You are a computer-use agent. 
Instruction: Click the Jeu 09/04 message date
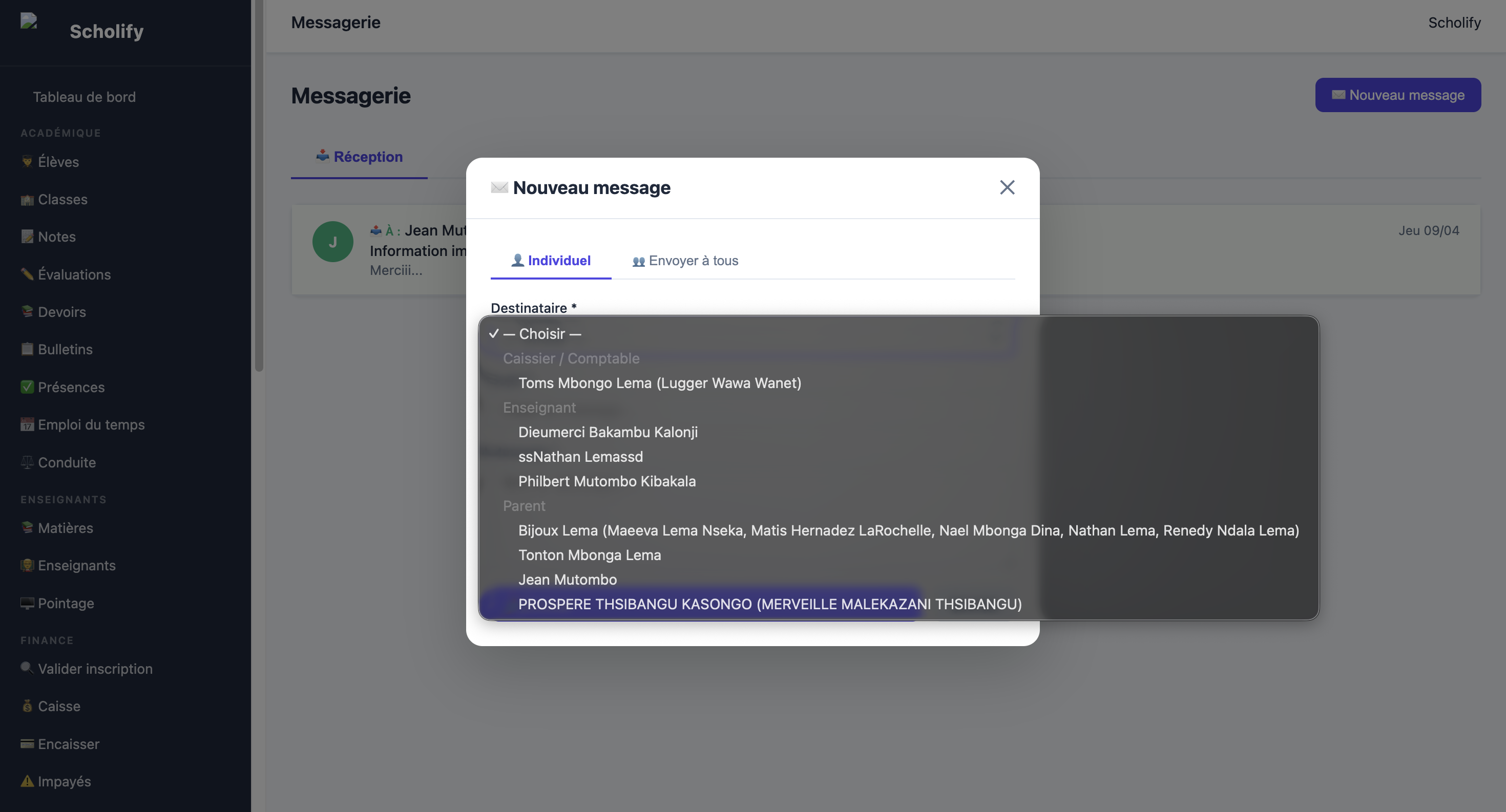click(x=1428, y=231)
